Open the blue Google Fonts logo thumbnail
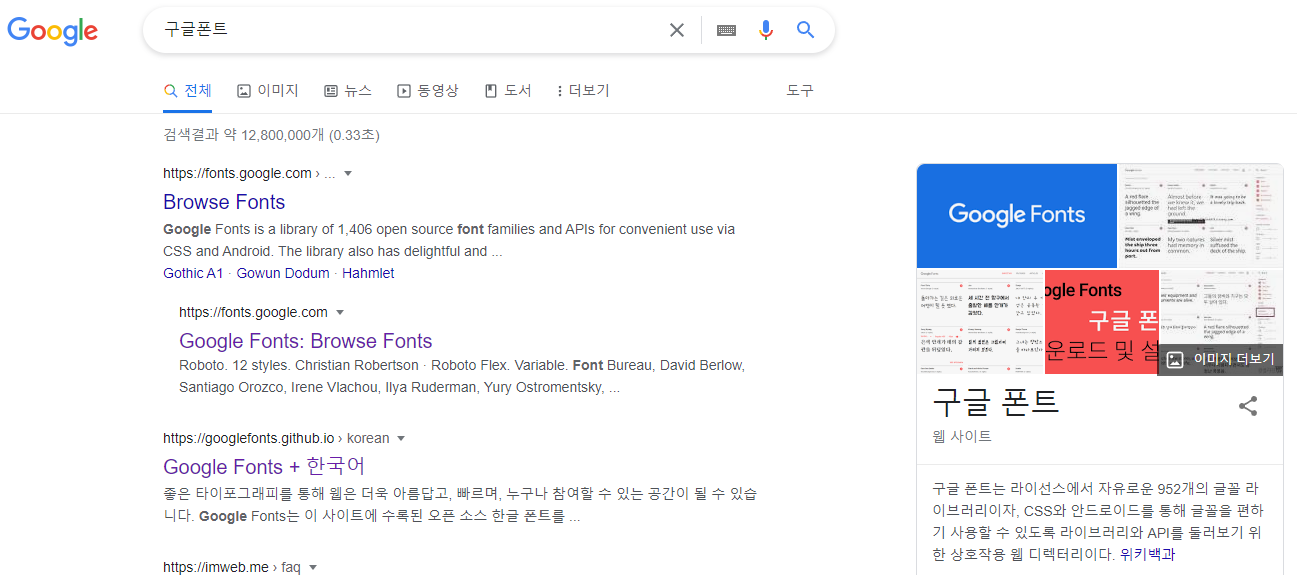The image size is (1297, 575). tap(1016, 214)
